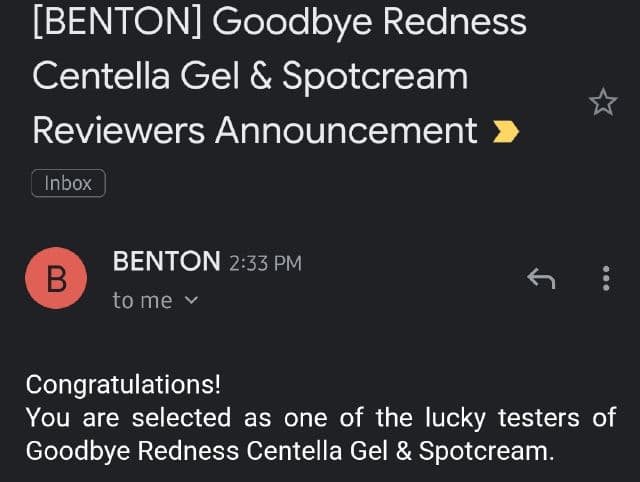640x482 pixels.
Task: Click "Centella Gel & Spotcream" in the subject
Action: coord(250,77)
